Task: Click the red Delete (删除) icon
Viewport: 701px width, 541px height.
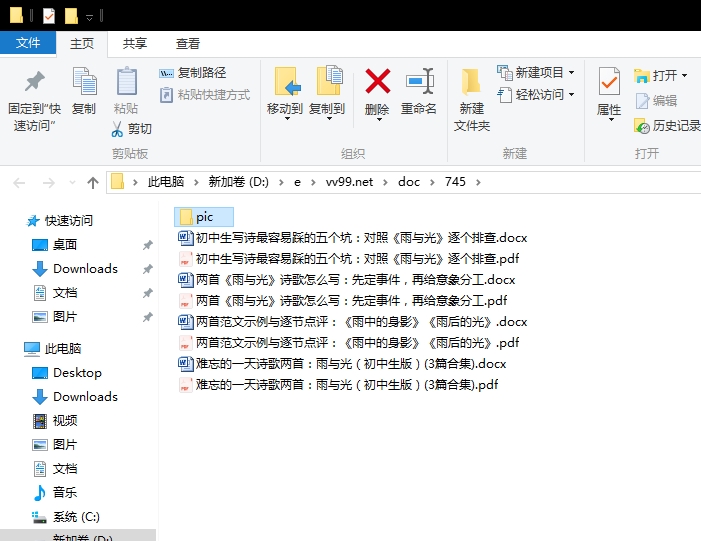Action: [x=377, y=81]
